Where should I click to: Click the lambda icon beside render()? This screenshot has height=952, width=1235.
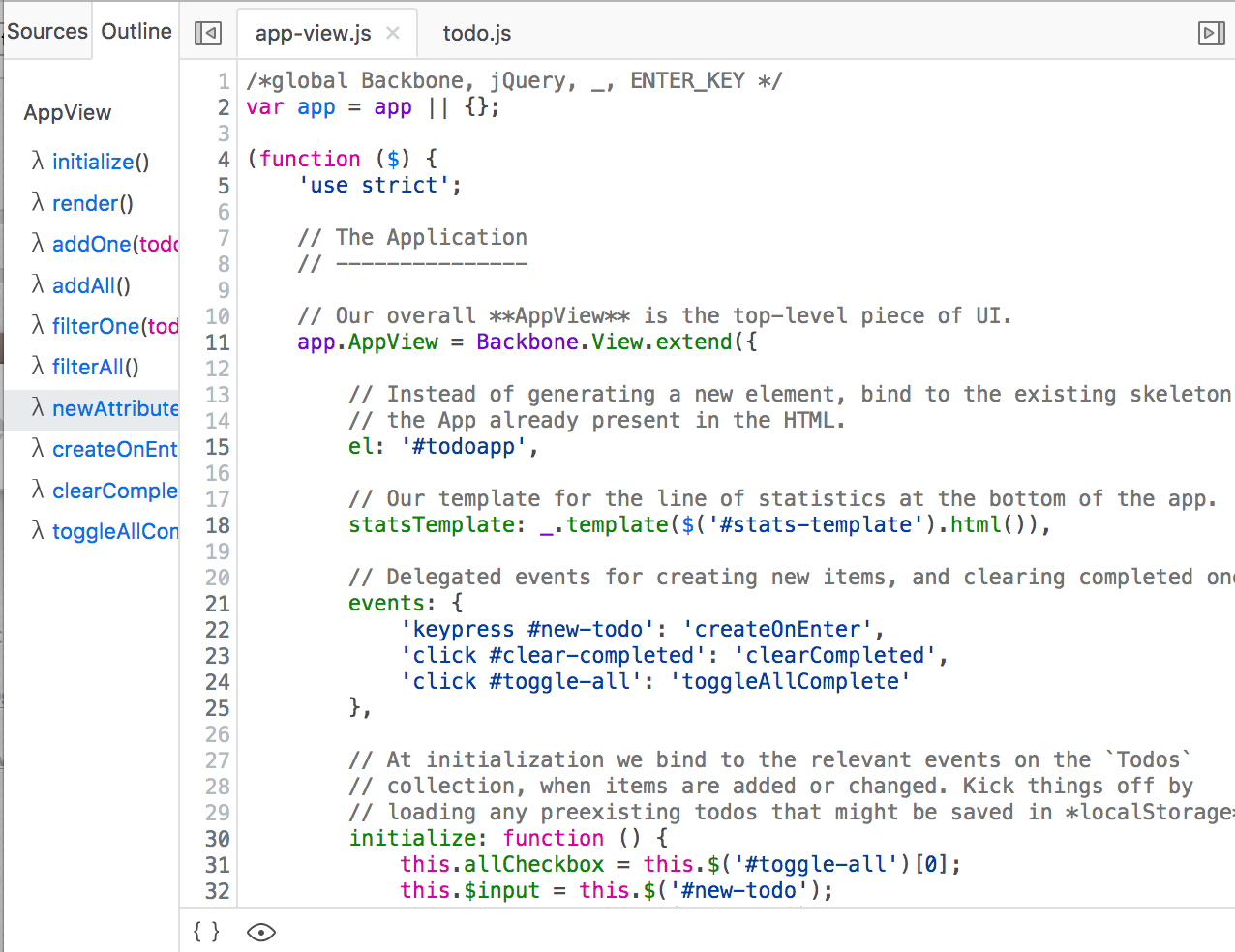pyautogui.click(x=38, y=203)
